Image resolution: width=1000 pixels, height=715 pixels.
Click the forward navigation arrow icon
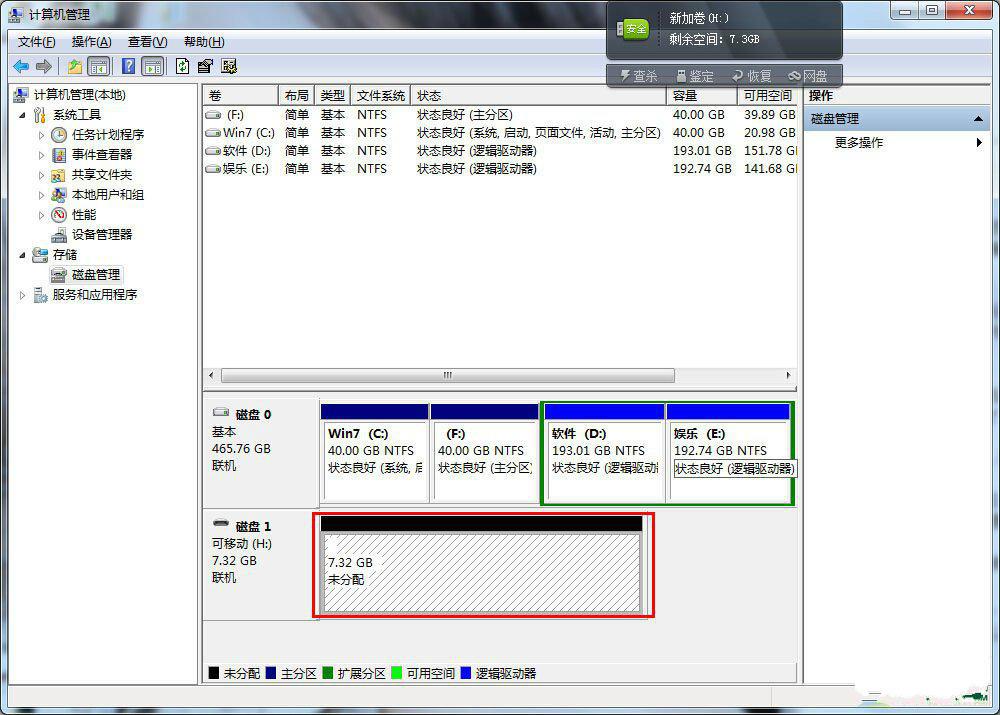pos(43,66)
